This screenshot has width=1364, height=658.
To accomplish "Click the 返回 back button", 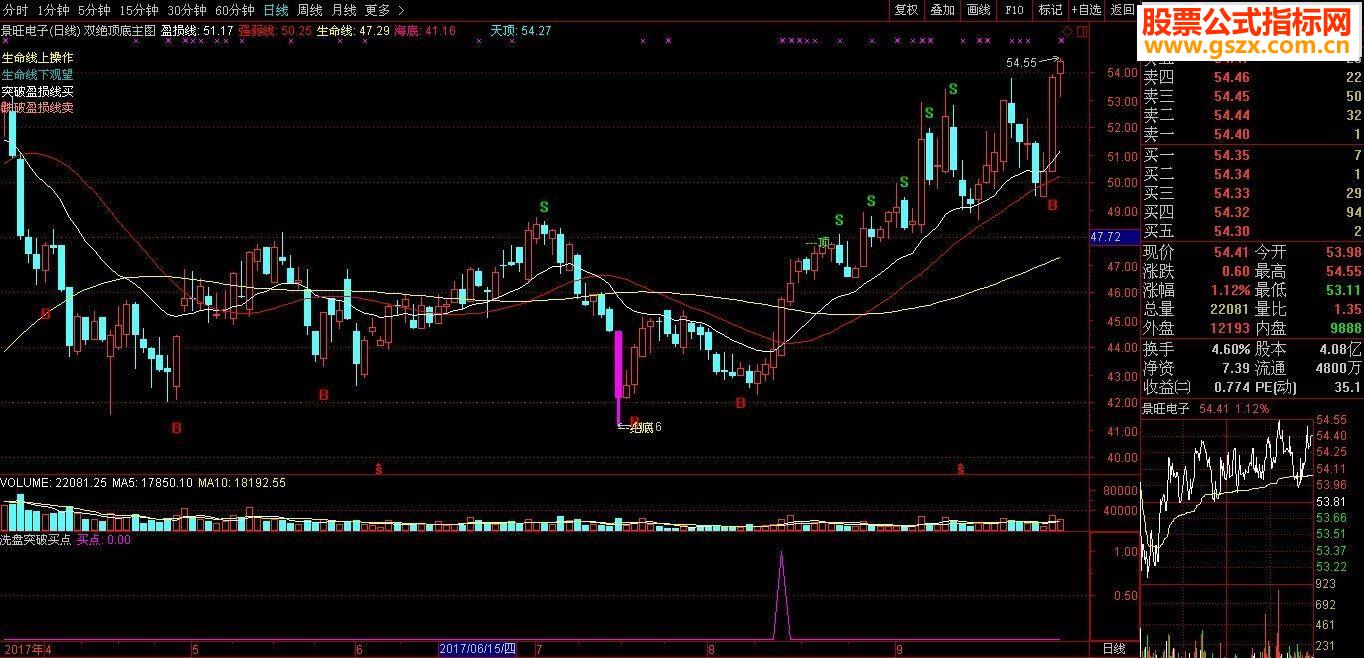I will point(1122,10).
